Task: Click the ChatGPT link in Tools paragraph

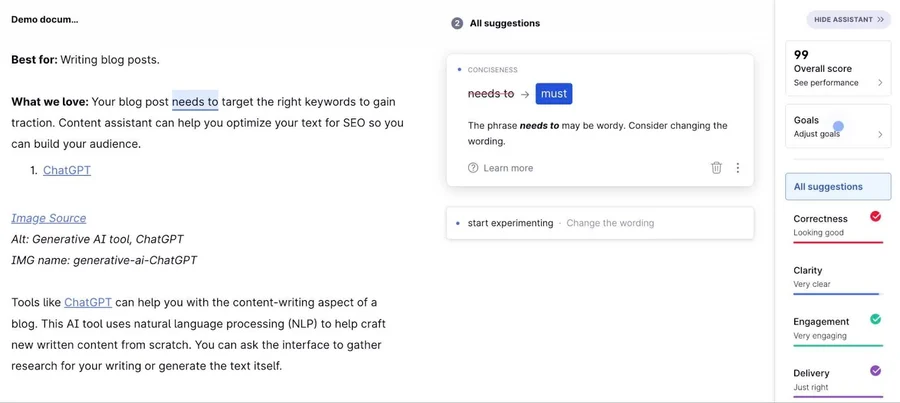Action: (88, 303)
